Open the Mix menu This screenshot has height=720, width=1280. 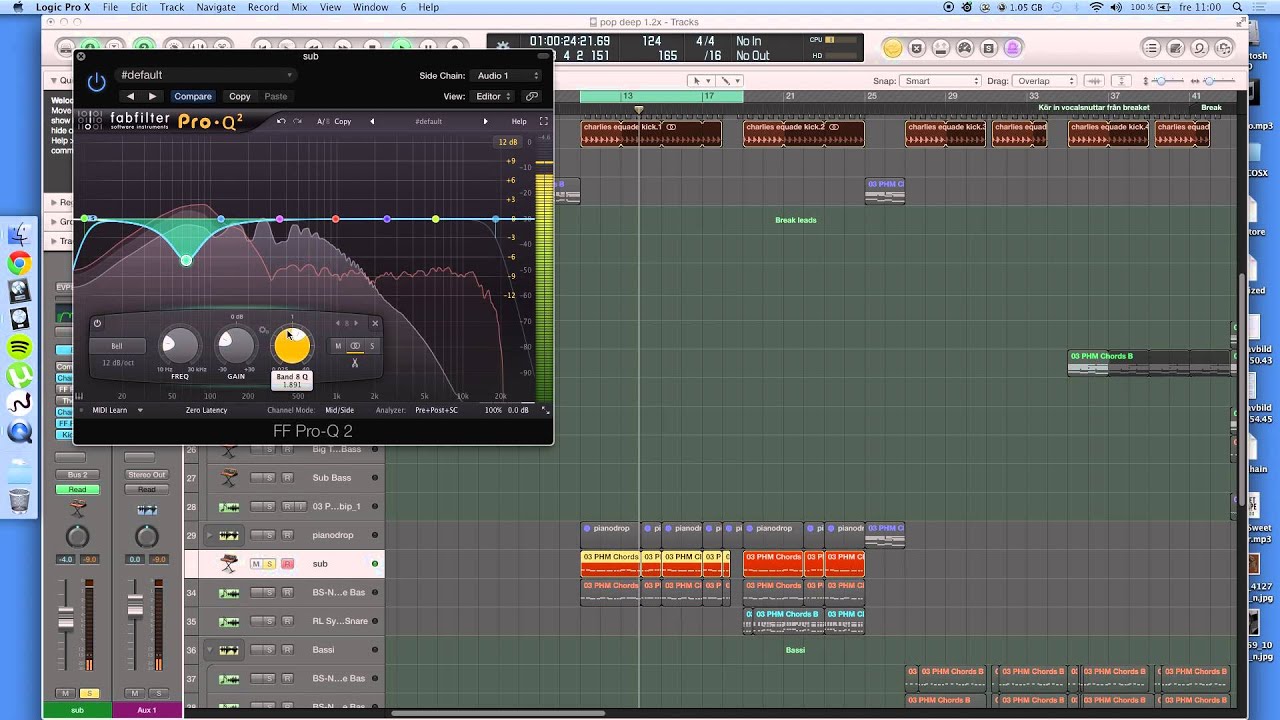tap(299, 7)
